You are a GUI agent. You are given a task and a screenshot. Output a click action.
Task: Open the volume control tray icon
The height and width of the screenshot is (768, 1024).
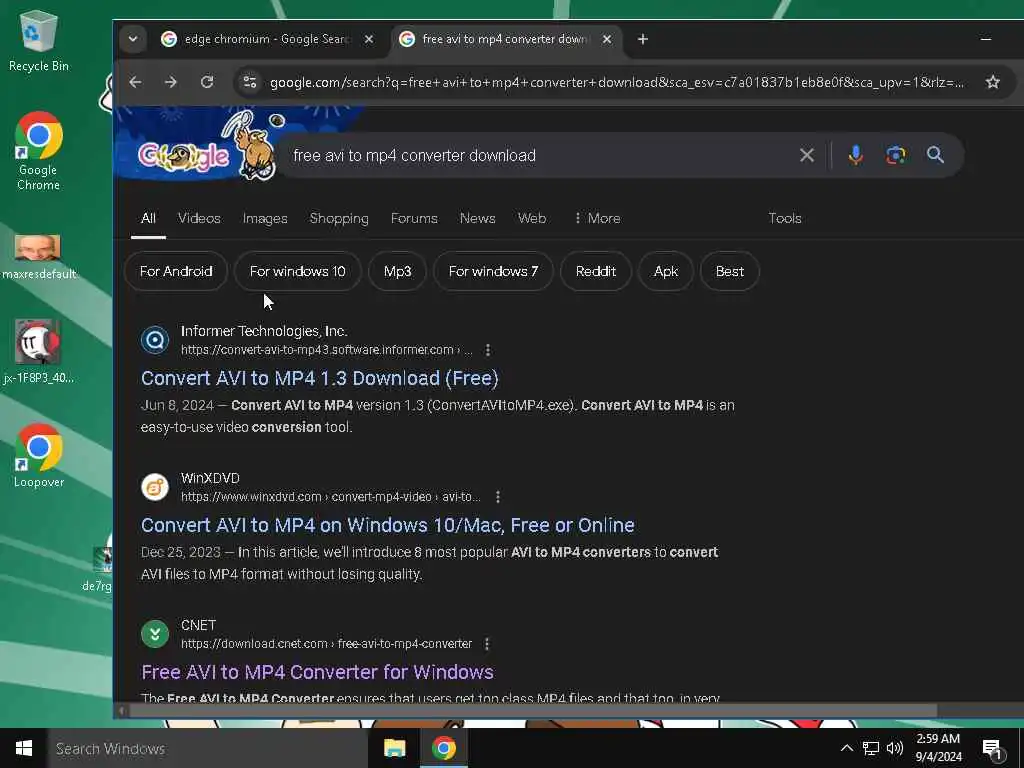pyautogui.click(x=895, y=748)
